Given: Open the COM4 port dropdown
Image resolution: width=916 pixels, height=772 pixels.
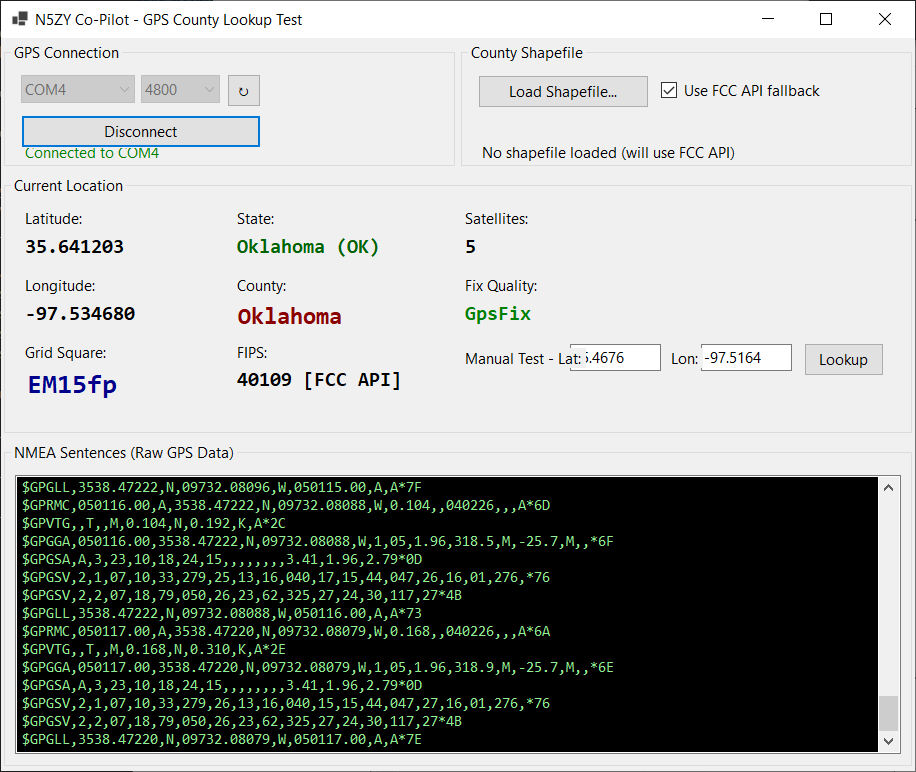Looking at the screenshot, I should tap(78, 90).
